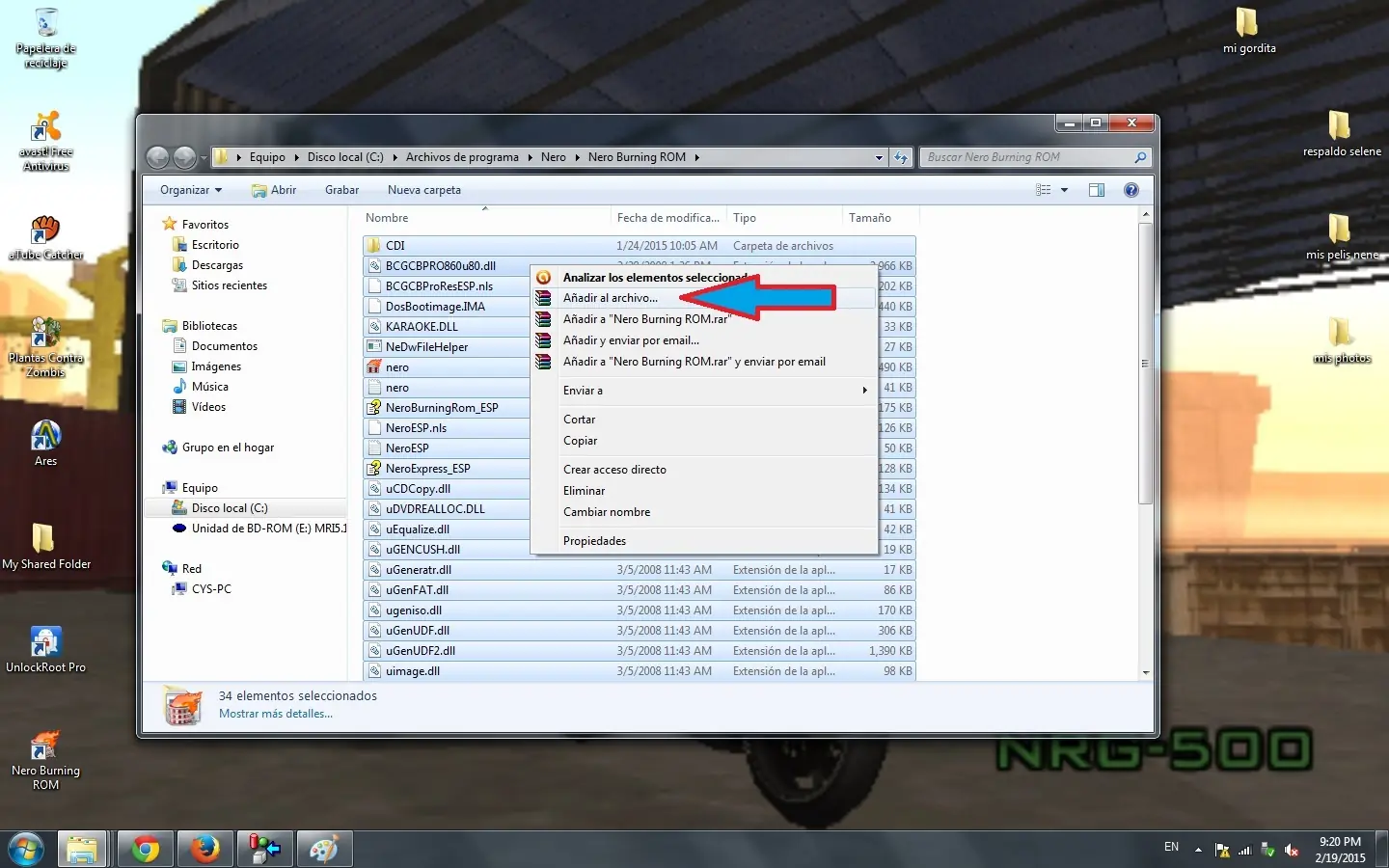Click breadcrumb arrow after Nero Burning ROM
The height and width of the screenshot is (868, 1389).
(x=696, y=157)
